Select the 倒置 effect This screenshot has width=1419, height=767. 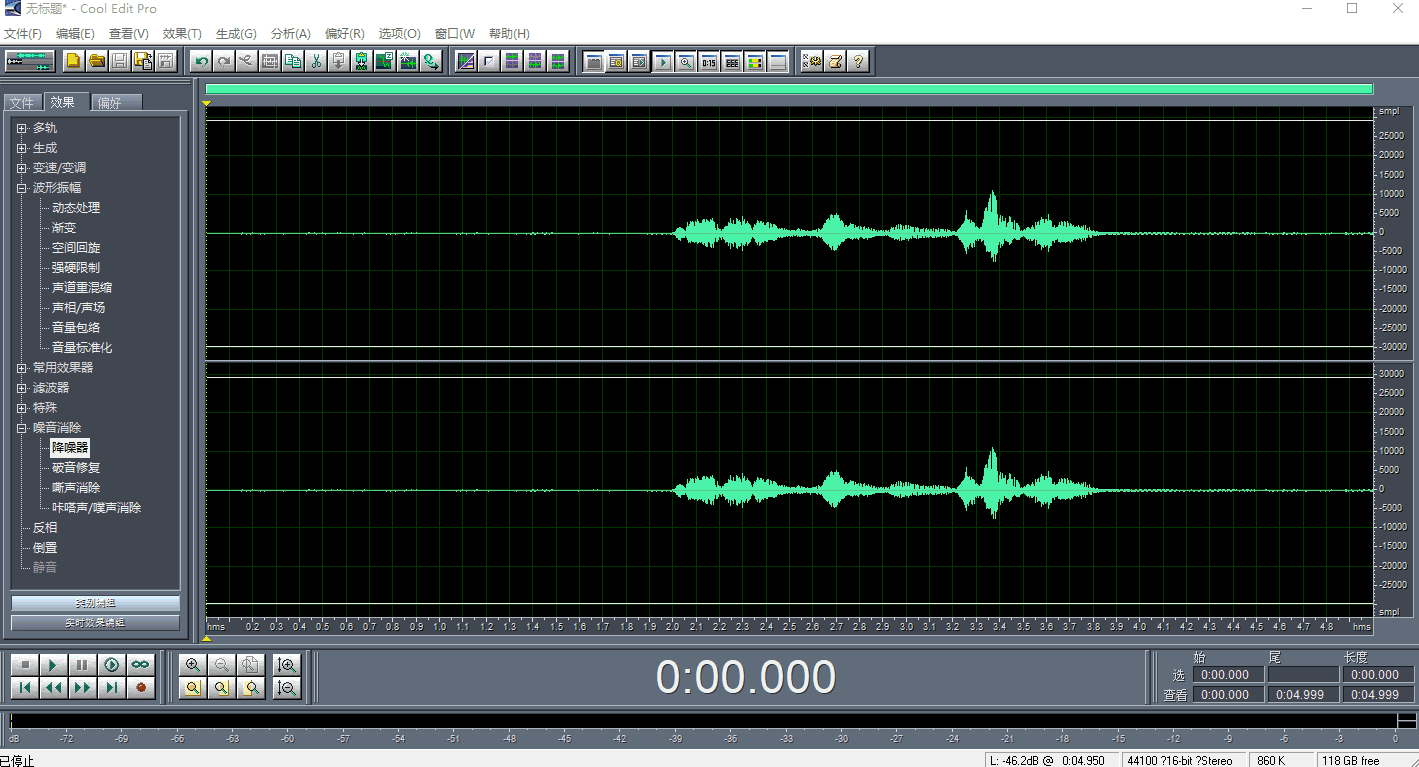click(x=45, y=548)
